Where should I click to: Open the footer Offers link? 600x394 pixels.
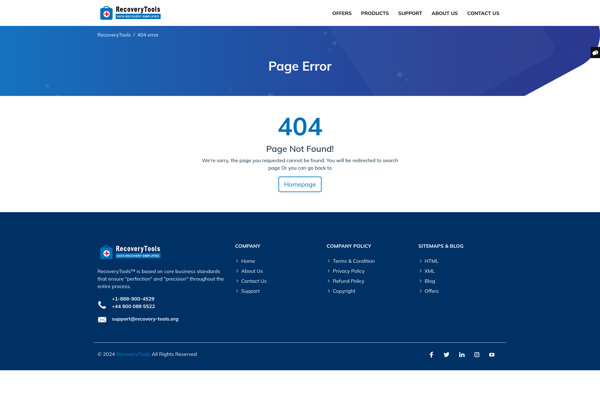coord(431,291)
